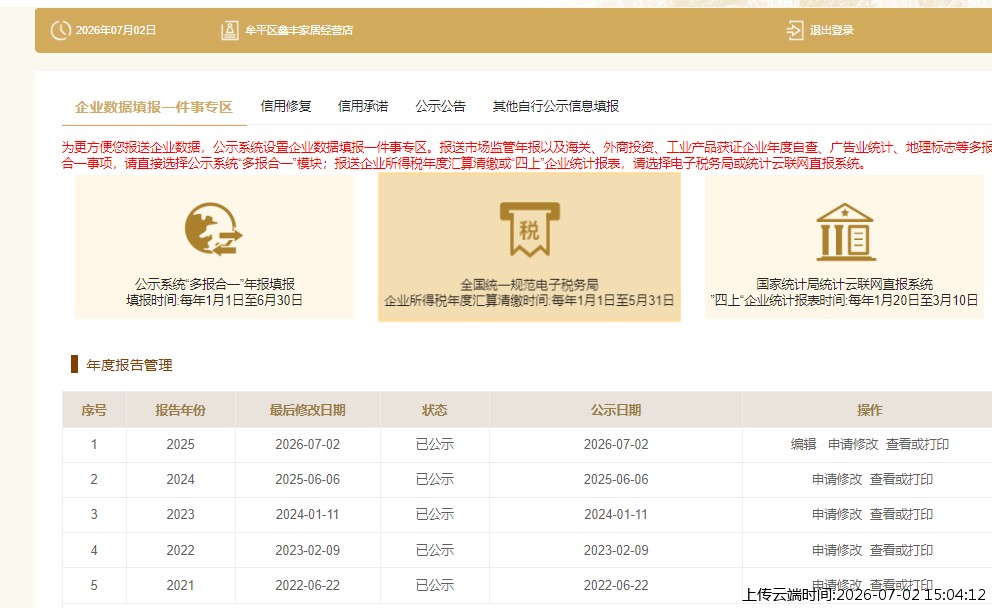Open the enterprise name 阜平区鑫丰家居经营店
Image resolution: width=992 pixels, height=608 pixels.
(x=299, y=30)
